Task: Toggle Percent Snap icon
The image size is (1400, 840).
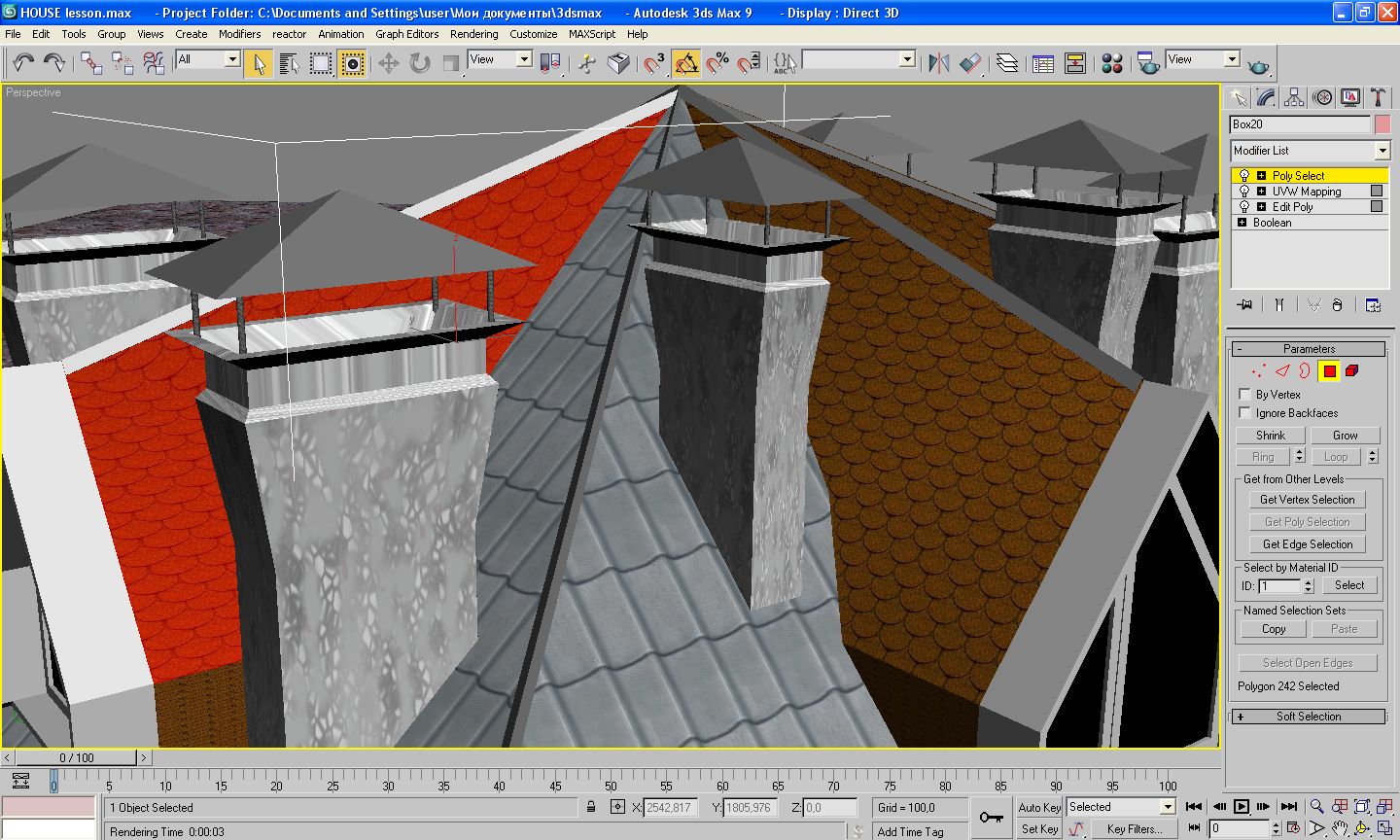Action: point(717,63)
